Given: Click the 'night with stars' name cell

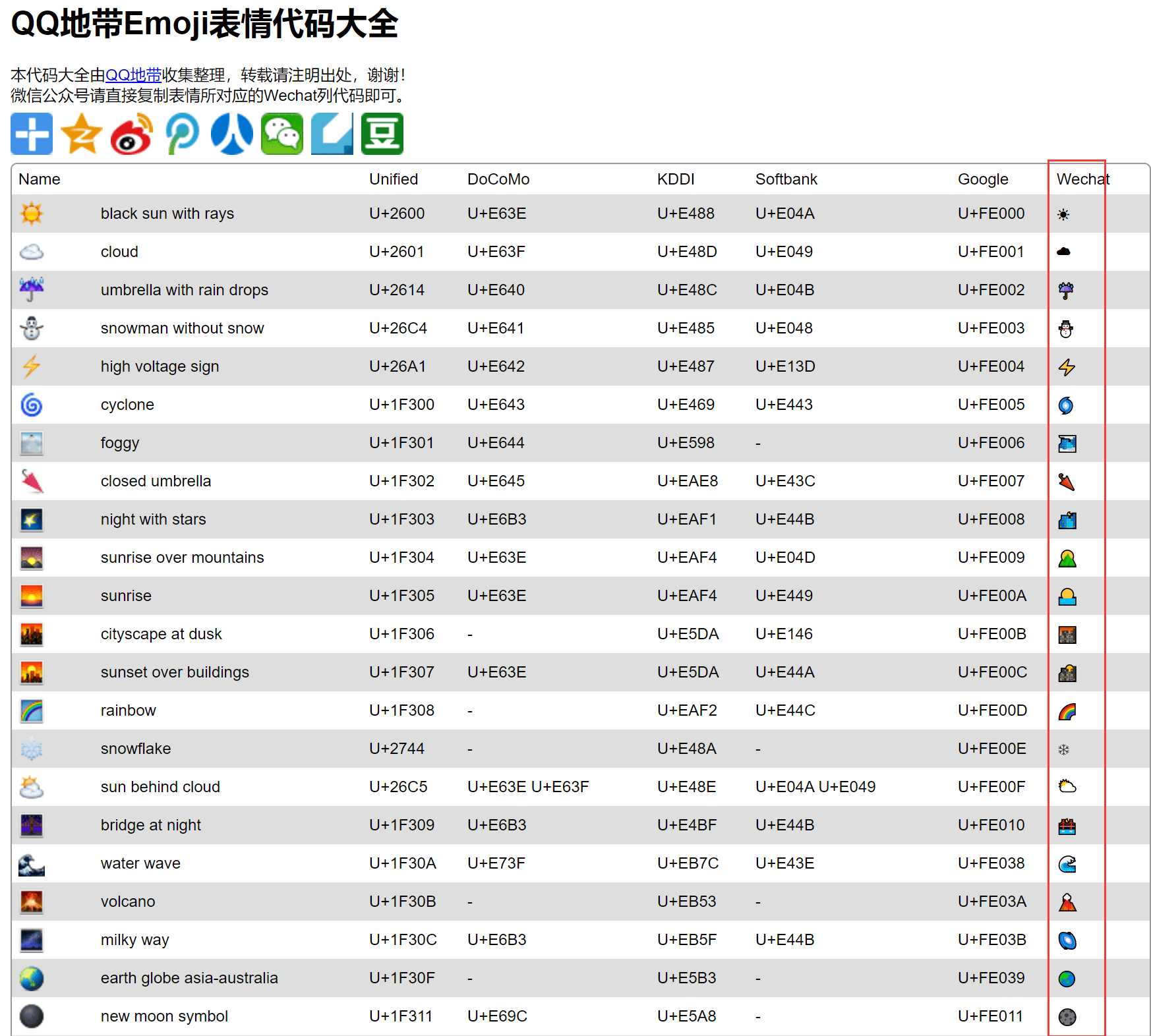Looking at the screenshot, I should pos(154,519).
